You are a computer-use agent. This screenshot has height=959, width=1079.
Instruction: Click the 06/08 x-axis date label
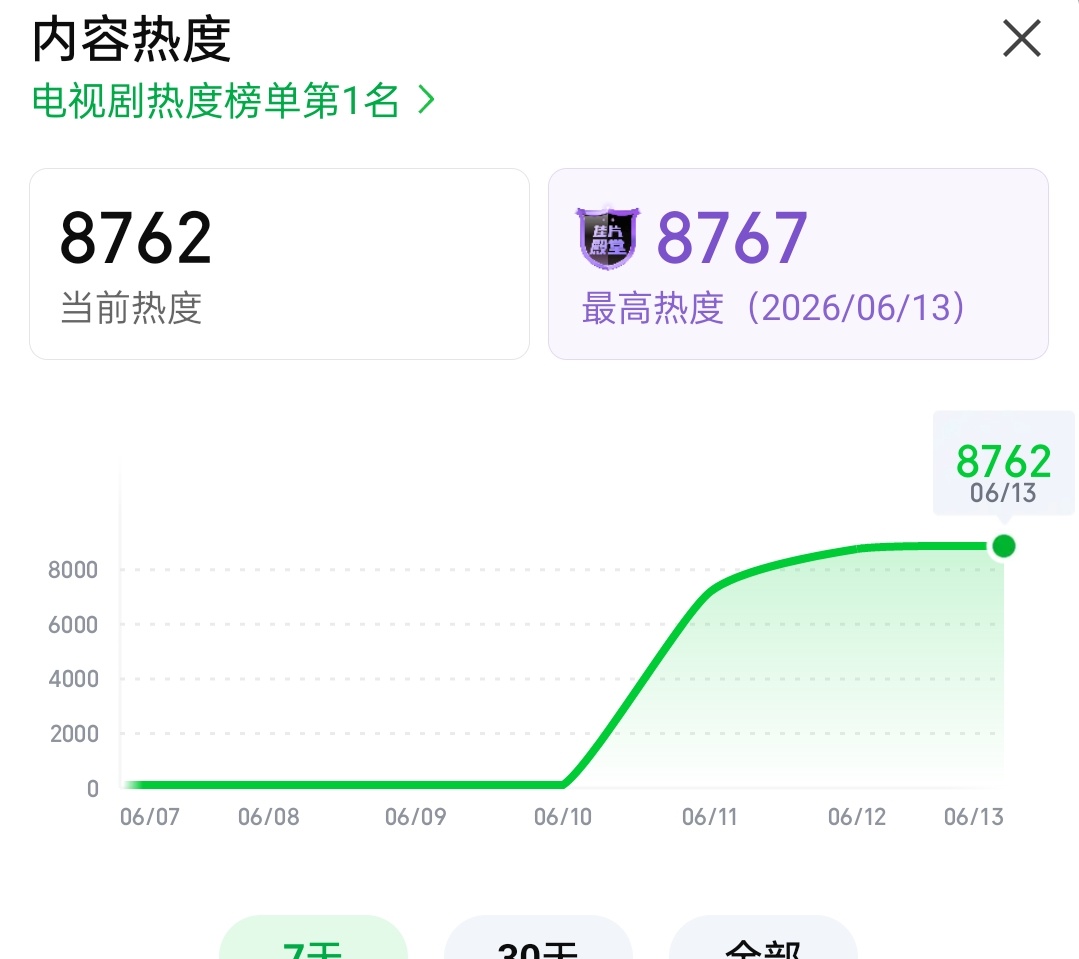pos(269,817)
